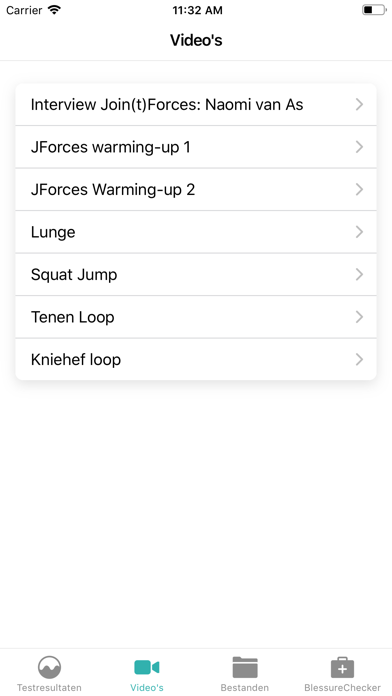Open the Testresultaten chart icon

click(x=49, y=667)
